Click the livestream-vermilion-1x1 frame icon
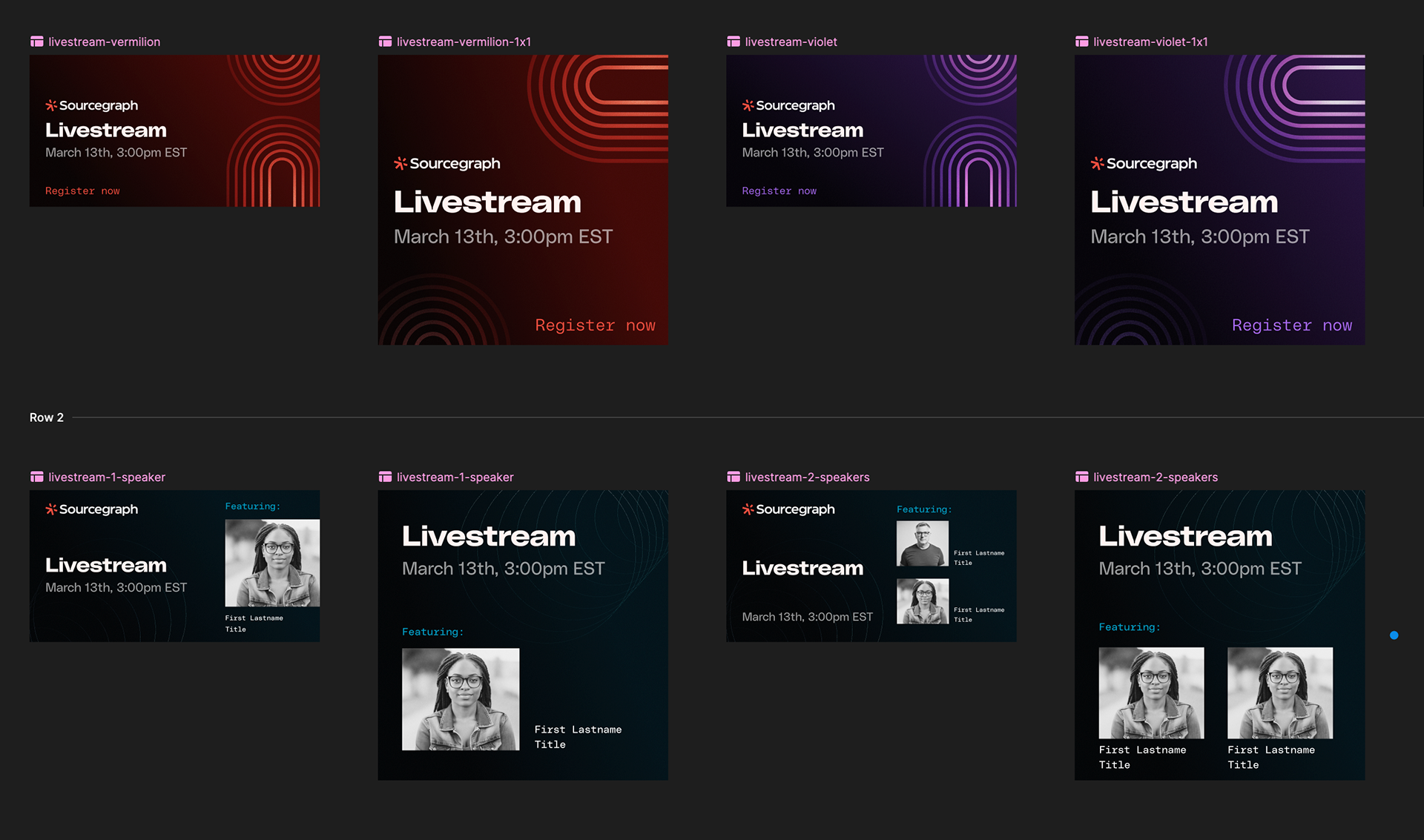Screen dimensions: 1424x840 click(x=385, y=42)
